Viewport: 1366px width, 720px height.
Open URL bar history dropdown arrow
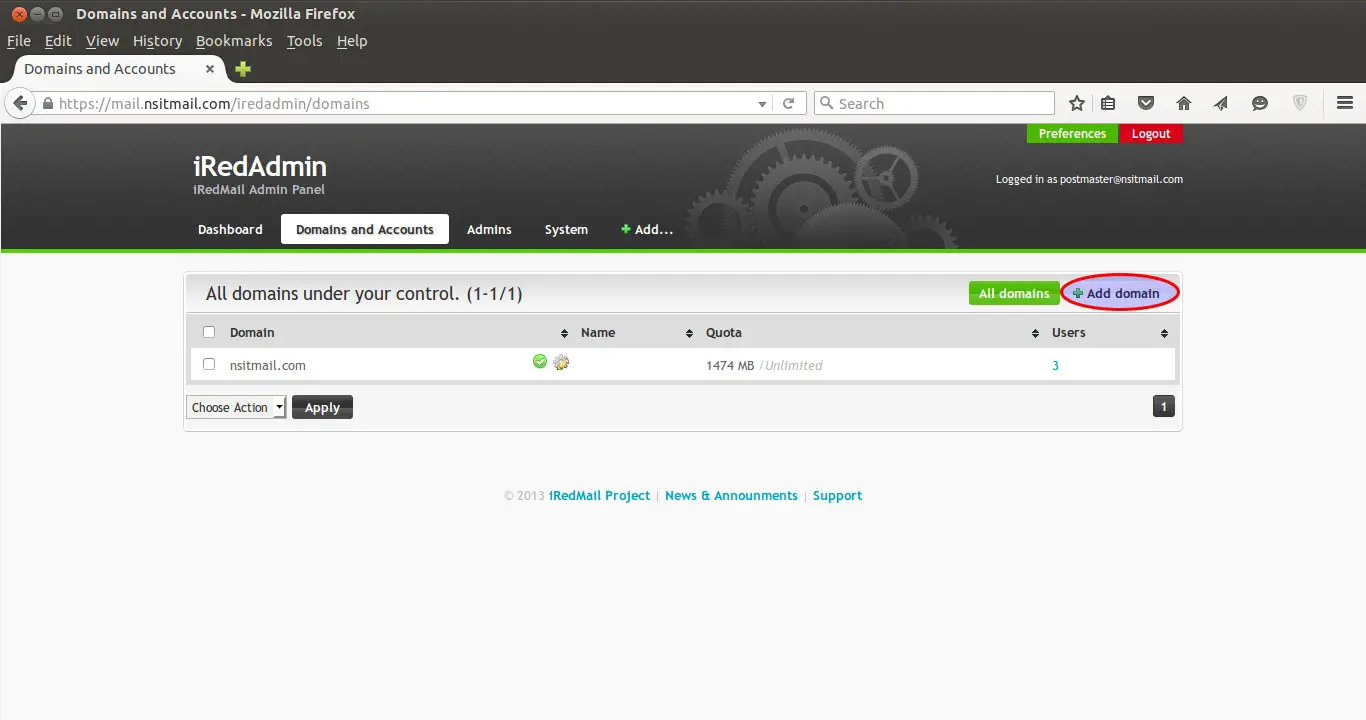click(763, 104)
